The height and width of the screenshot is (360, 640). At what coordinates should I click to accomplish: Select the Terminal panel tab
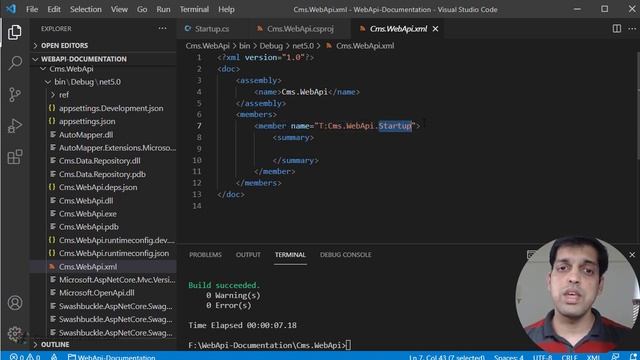[x=290, y=255]
